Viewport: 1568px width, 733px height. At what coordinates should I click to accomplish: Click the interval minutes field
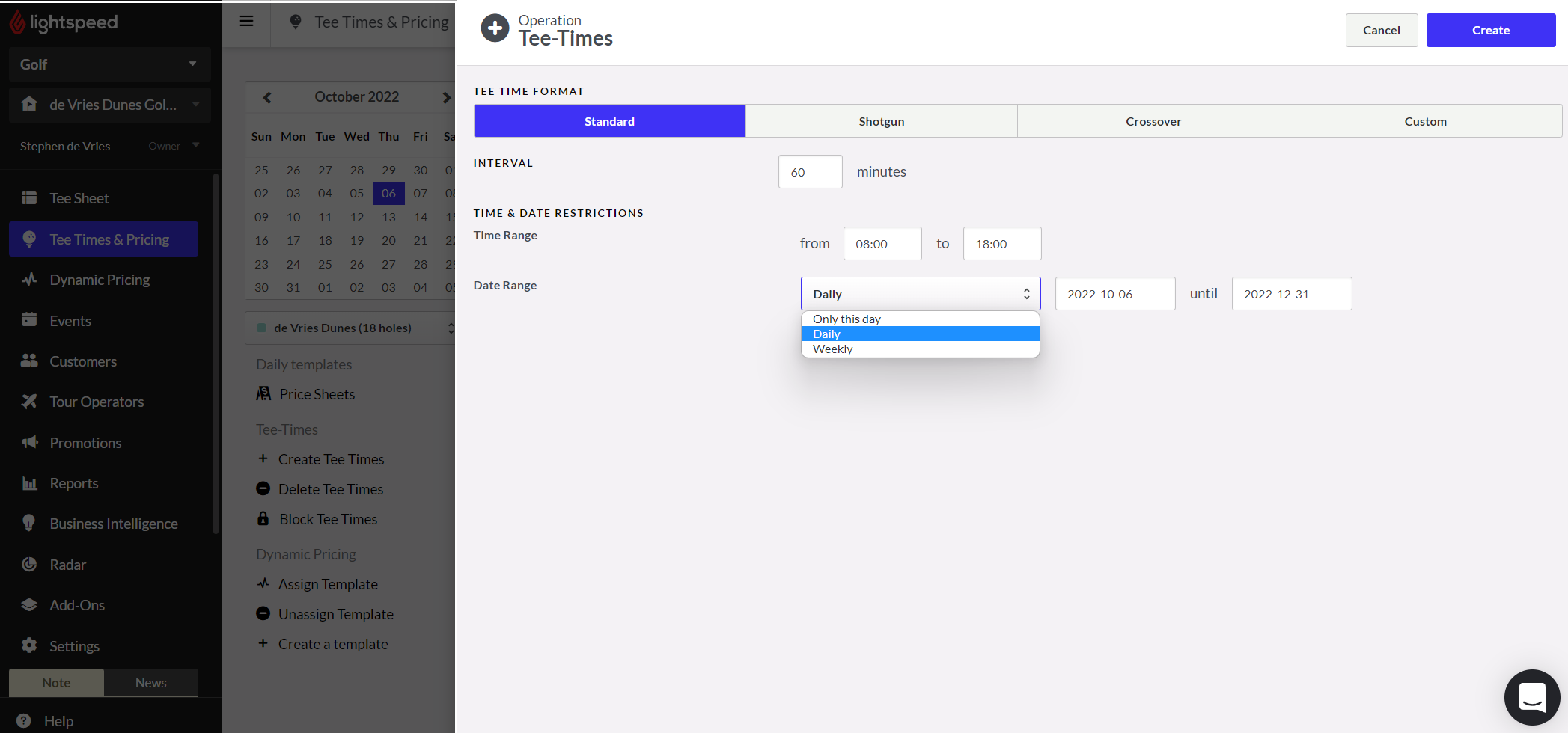[811, 172]
